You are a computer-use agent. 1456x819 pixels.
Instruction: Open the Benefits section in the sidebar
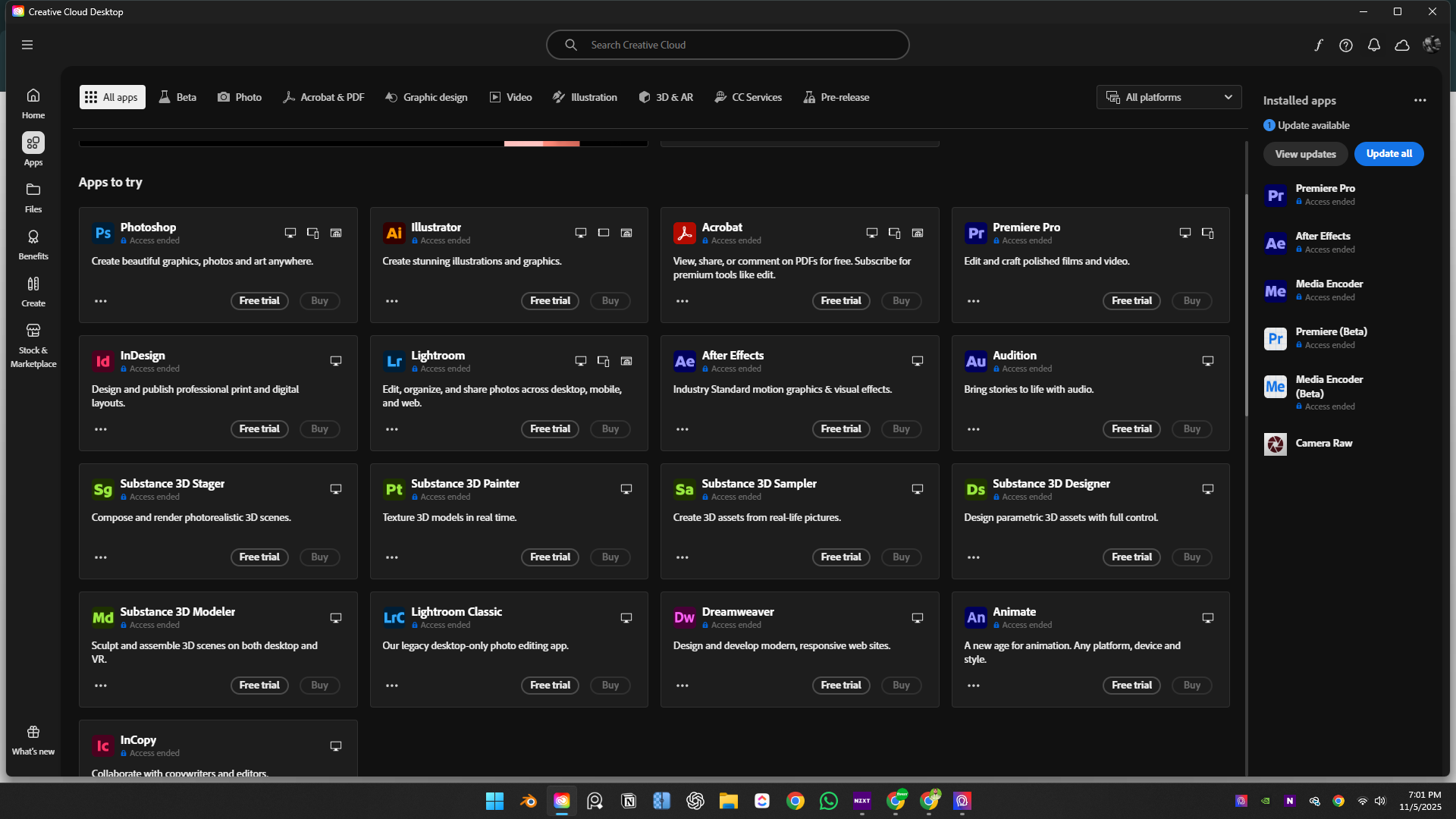tap(33, 243)
